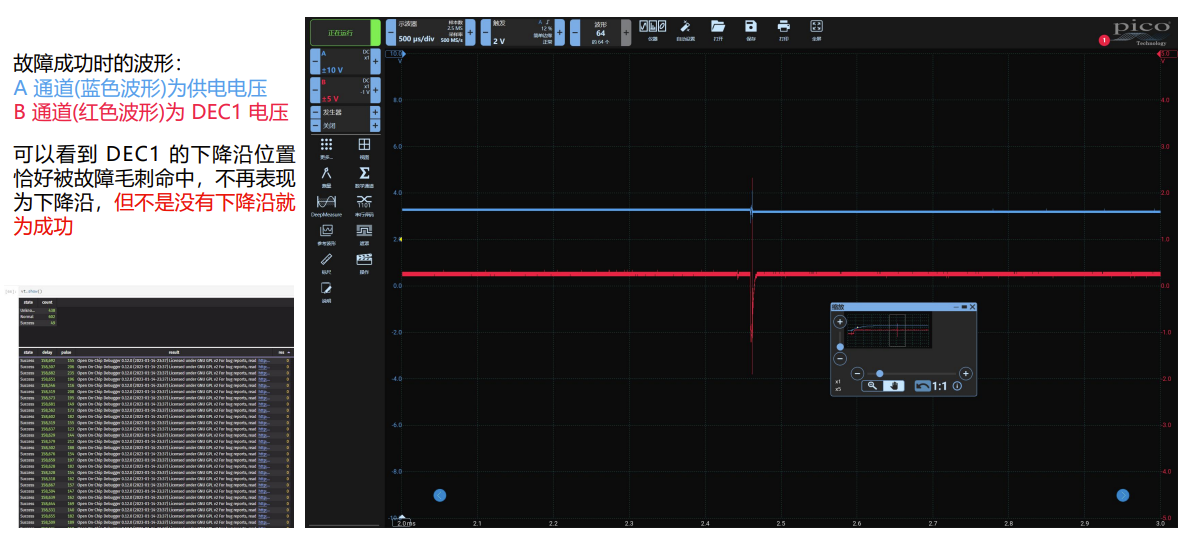Open the 发生器 signal generator settings
Screen dimensions: 1188x541
[x=345, y=112]
